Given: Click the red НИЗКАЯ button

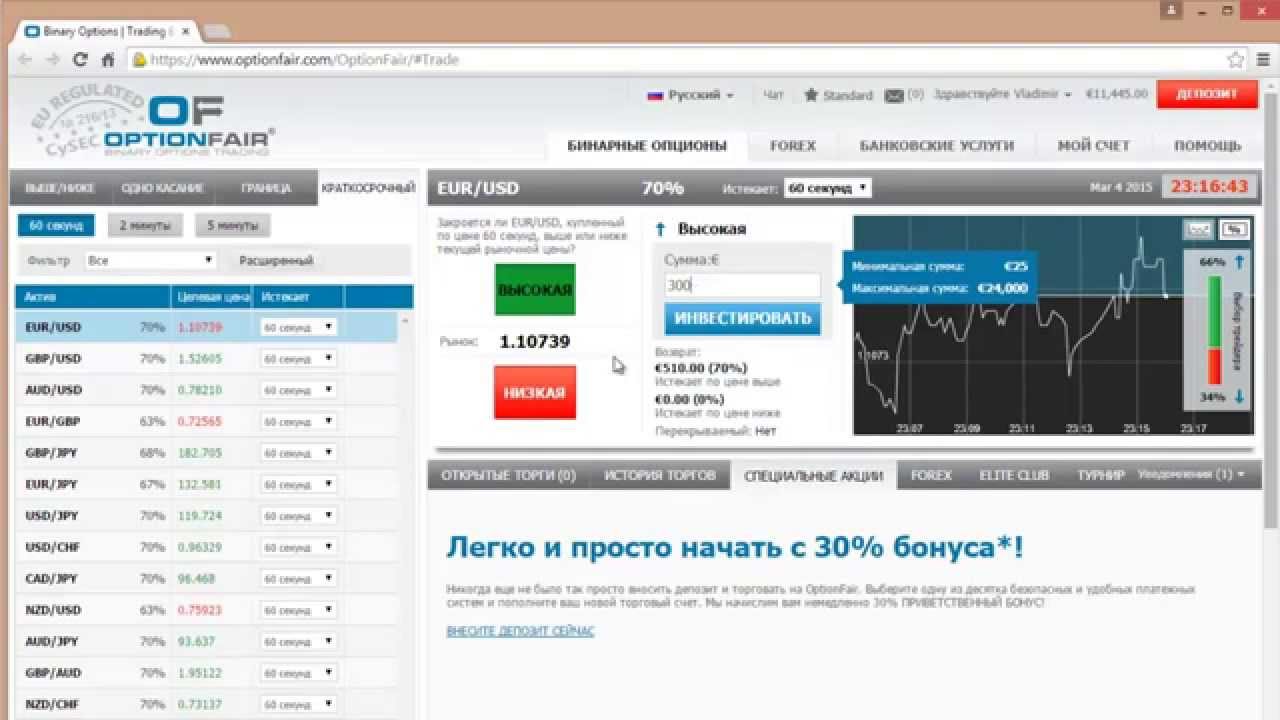Looking at the screenshot, I should (535, 392).
